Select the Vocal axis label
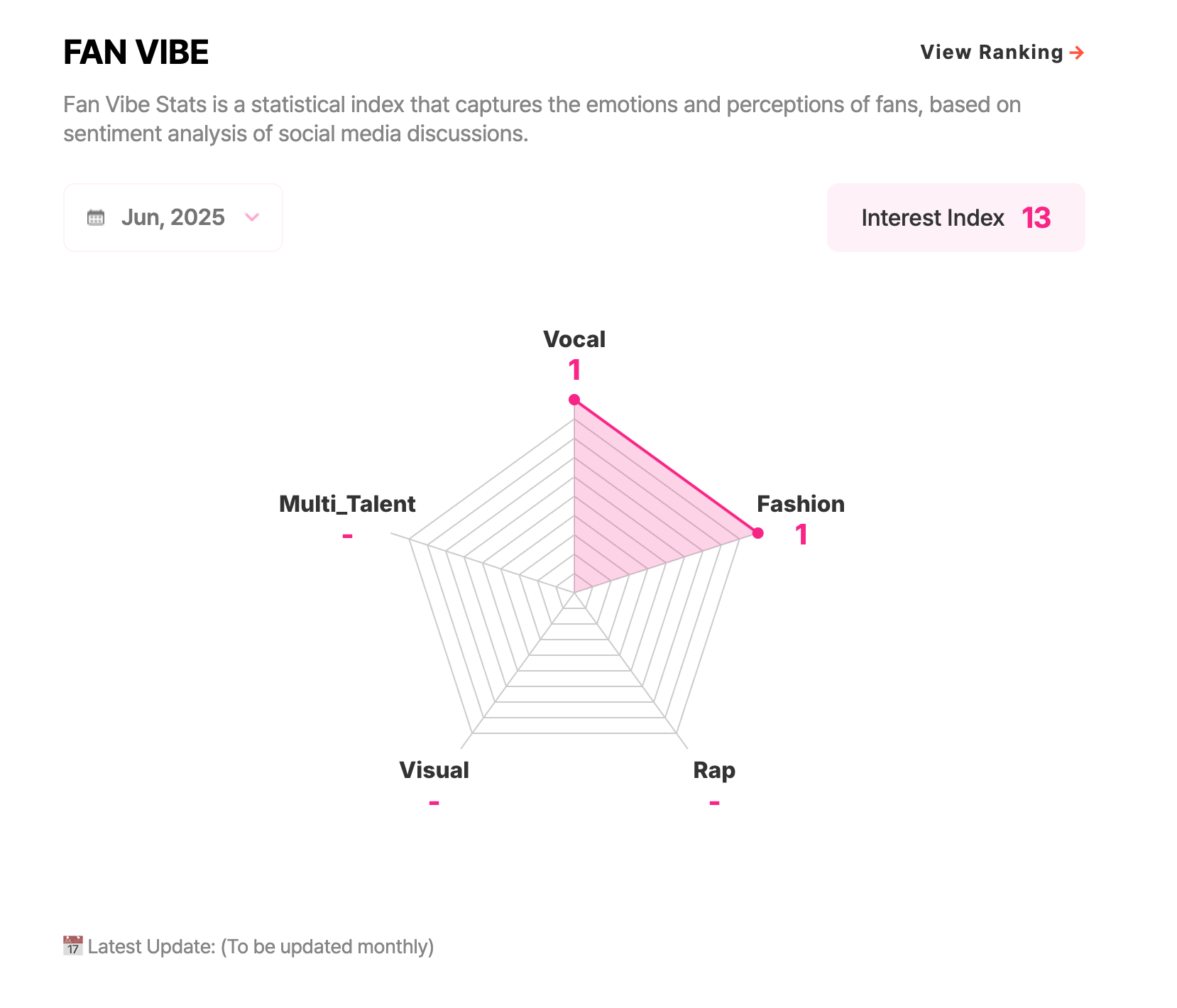1177x1008 pixels. tap(574, 339)
